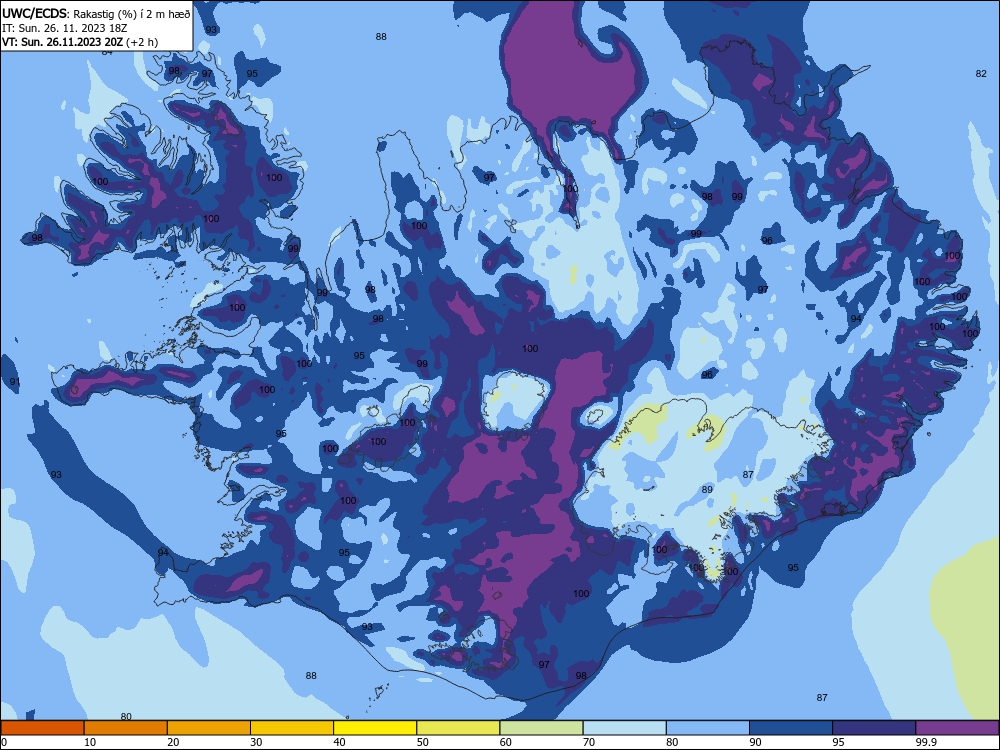Select the "Rakastig (%) í 2 m hæð" caption

132,14
